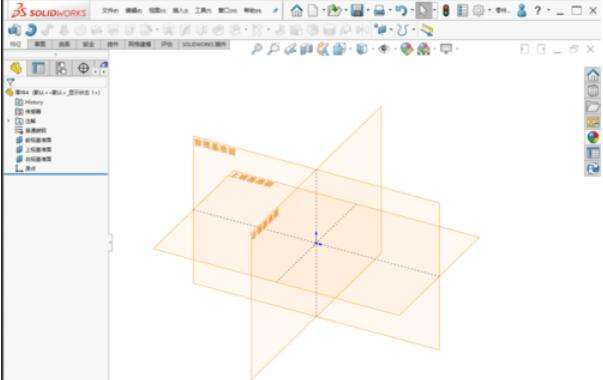Screen dimensions: 603x380
Task: Open the 工具 (Tools) menu
Action: click(x=203, y=11)
